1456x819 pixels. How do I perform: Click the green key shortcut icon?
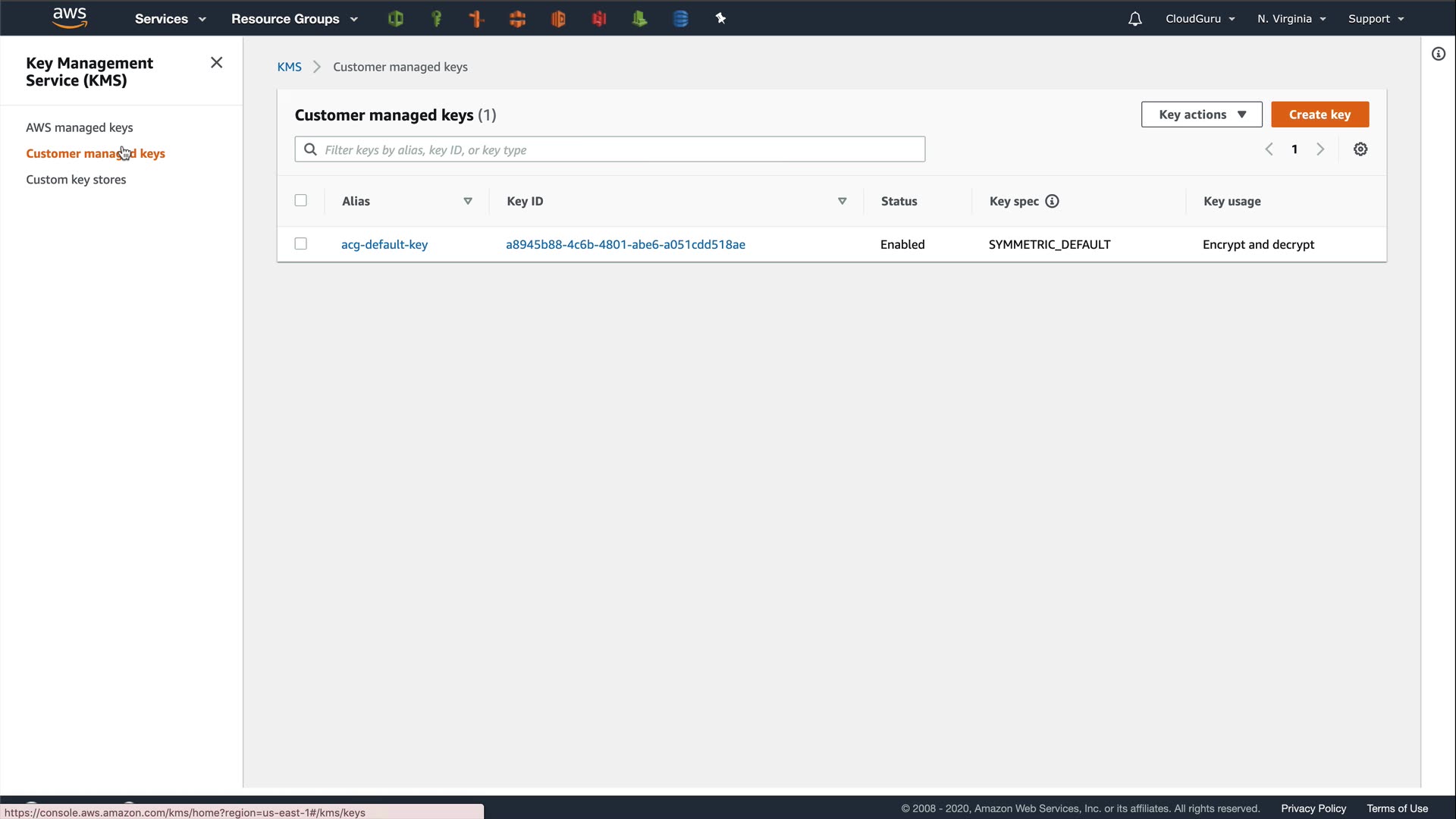pos(436,19)
